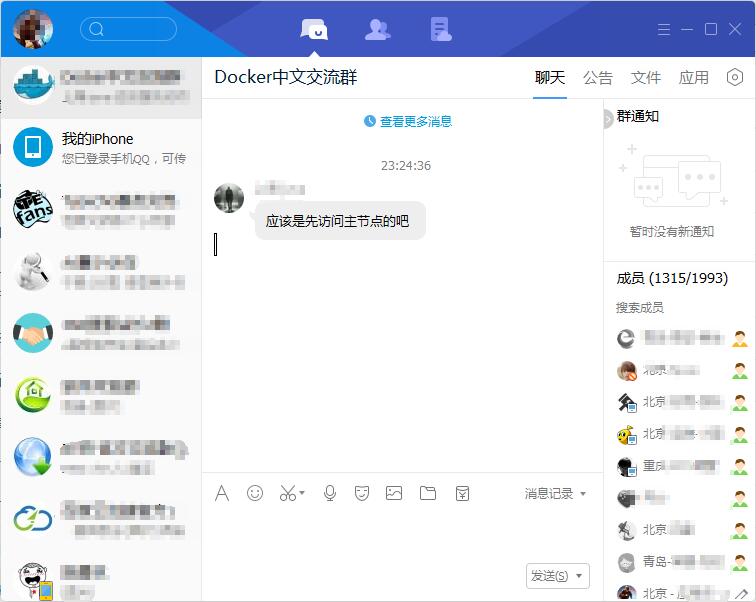Click the message input text area
This screenshot has width=756, height=602.
click(x=402, y=533)
